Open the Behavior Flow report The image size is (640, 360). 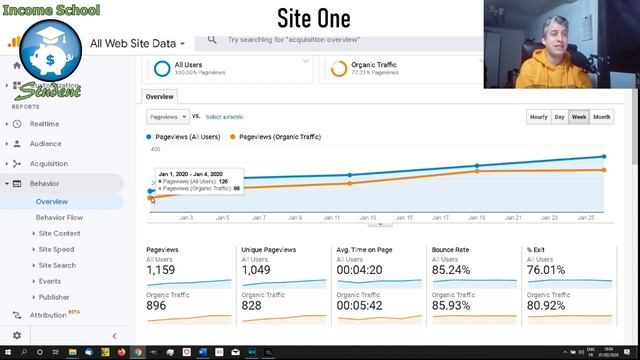click(x=59, y=218)
